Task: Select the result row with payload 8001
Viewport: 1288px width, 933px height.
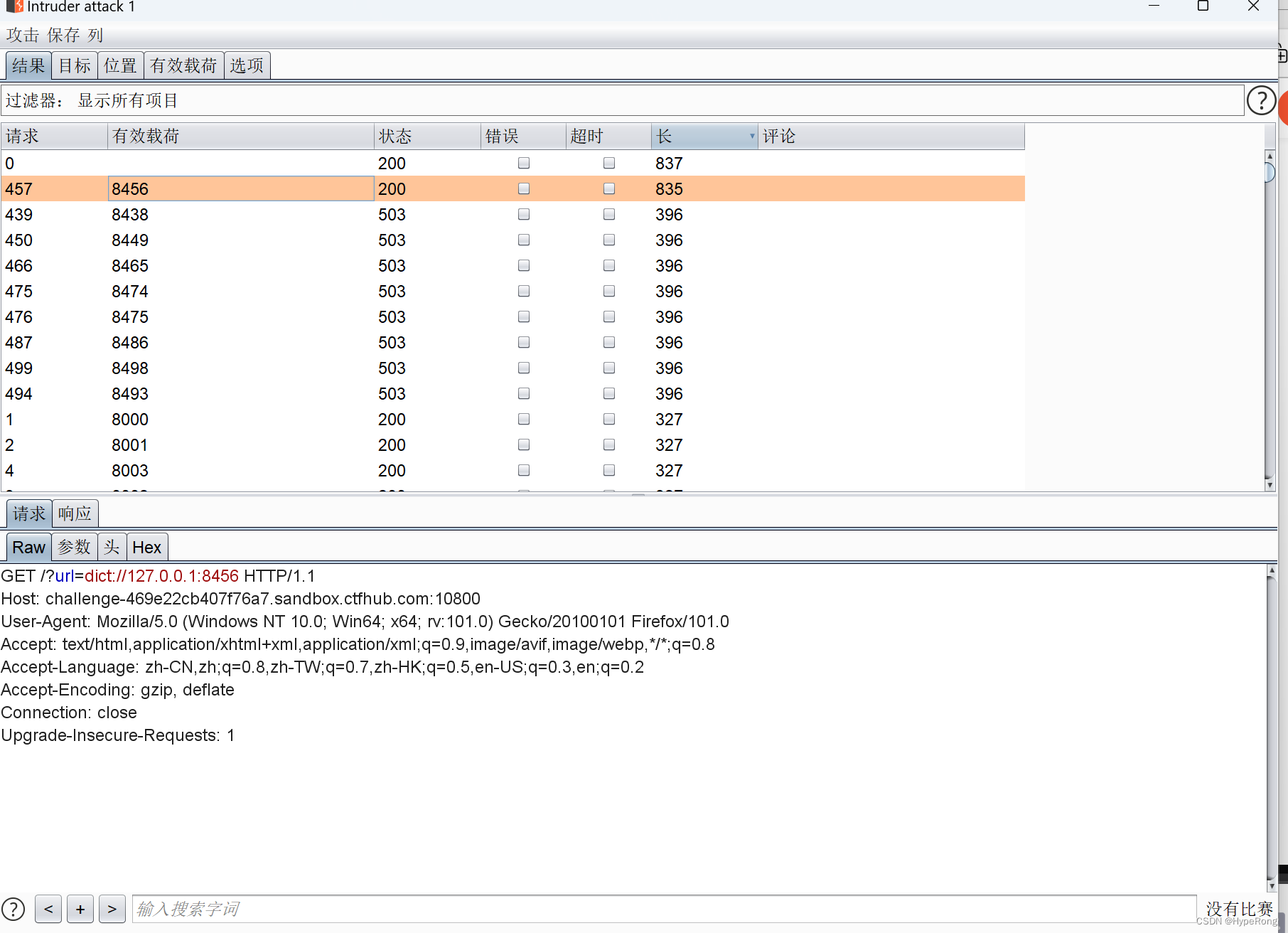Action: 512,444
